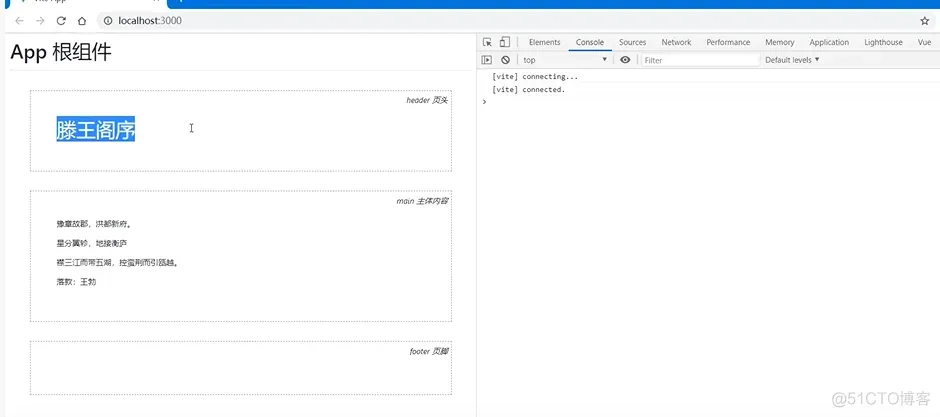Toggle the device toolbar icon in DevTools
Viewport: 940px width, 417px height.
coord(505,42)
